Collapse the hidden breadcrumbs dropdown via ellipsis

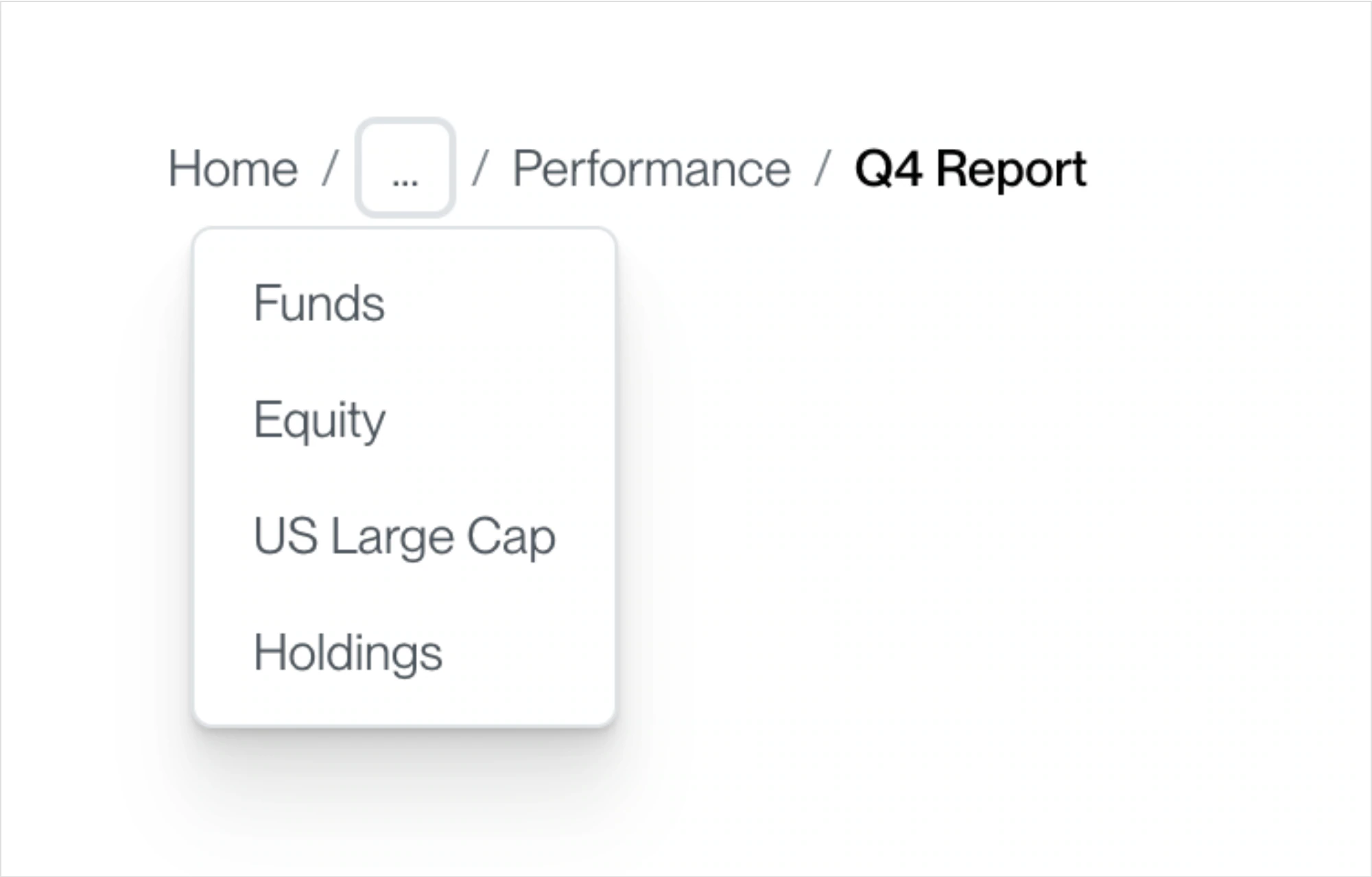[x=405, y=168]
